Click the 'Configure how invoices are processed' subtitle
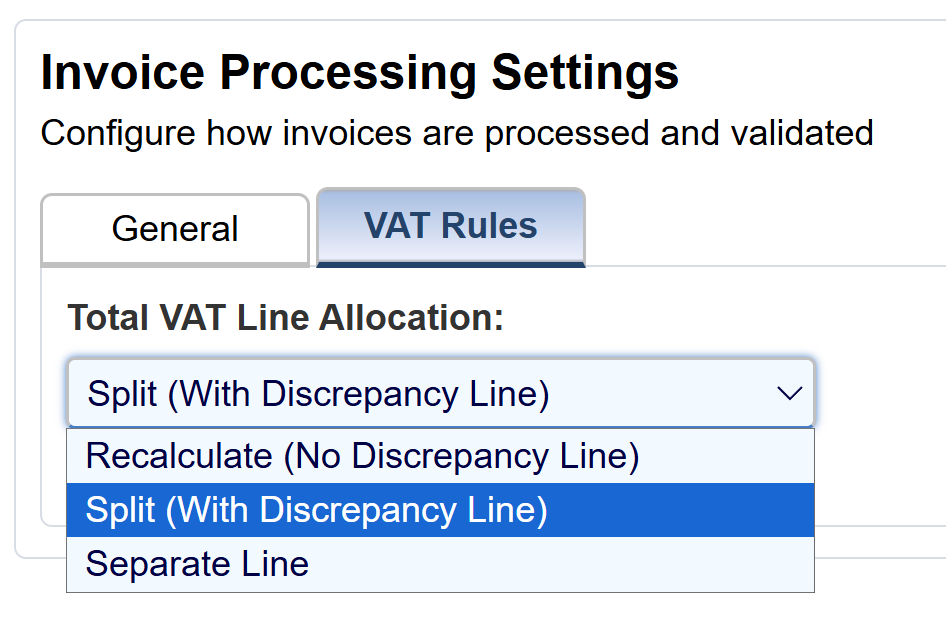Image resolution: width=946 pixels, height=629 pixels. tap(457, 132)
